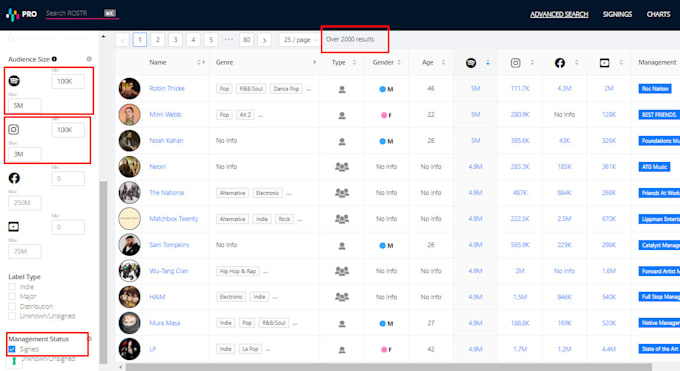The width and height of the screenshot is (680, 371).
Task: Click the Dance Pop genre tag
Action: pos(286,89)
